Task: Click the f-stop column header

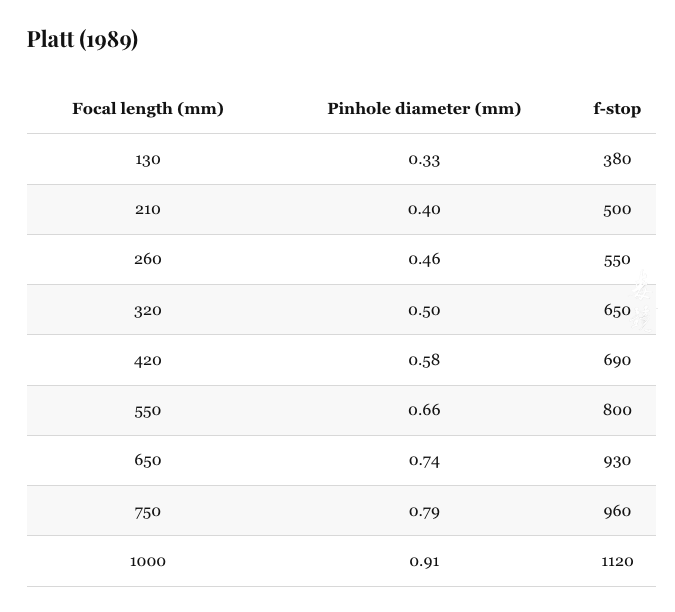Action: tap(617, 108)
